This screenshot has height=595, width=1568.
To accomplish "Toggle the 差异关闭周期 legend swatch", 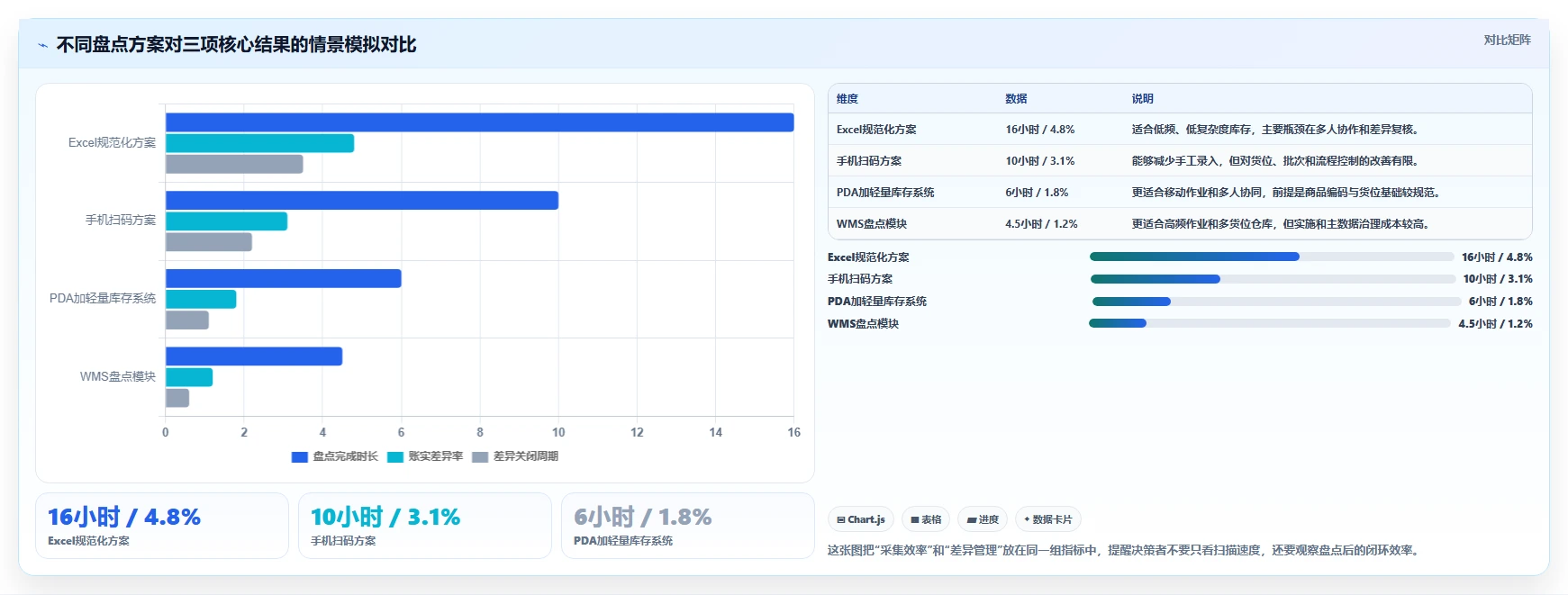I will click(x=480, y=457).
